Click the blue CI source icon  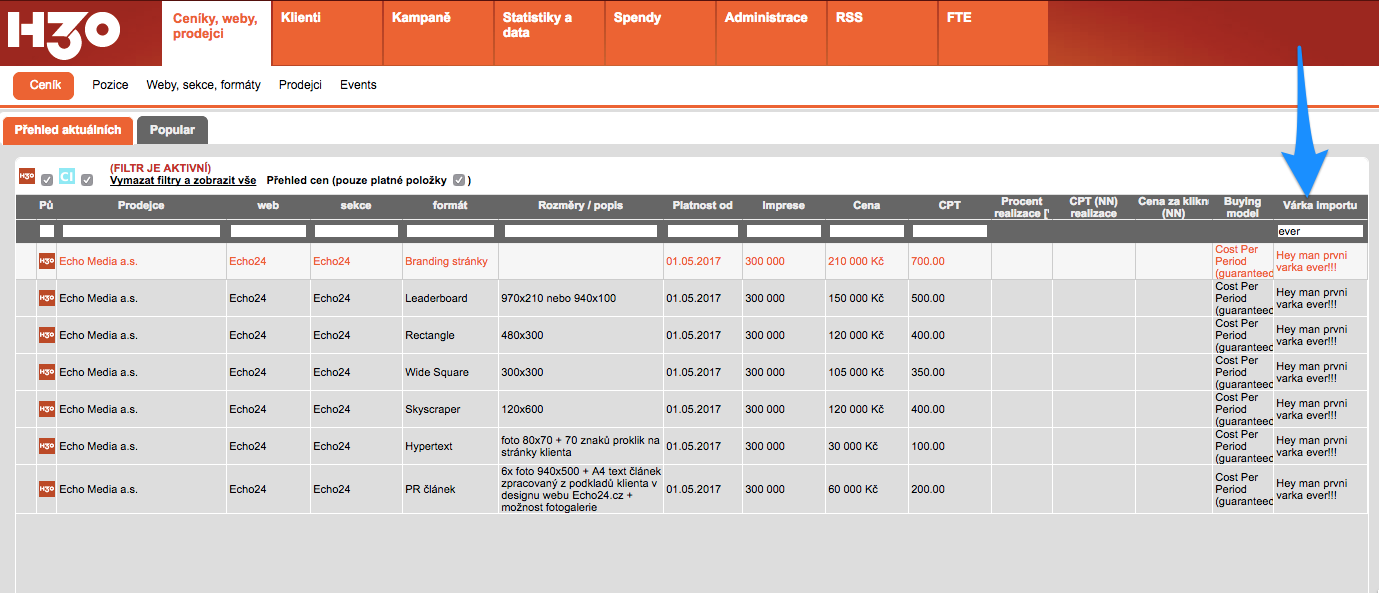67,176
